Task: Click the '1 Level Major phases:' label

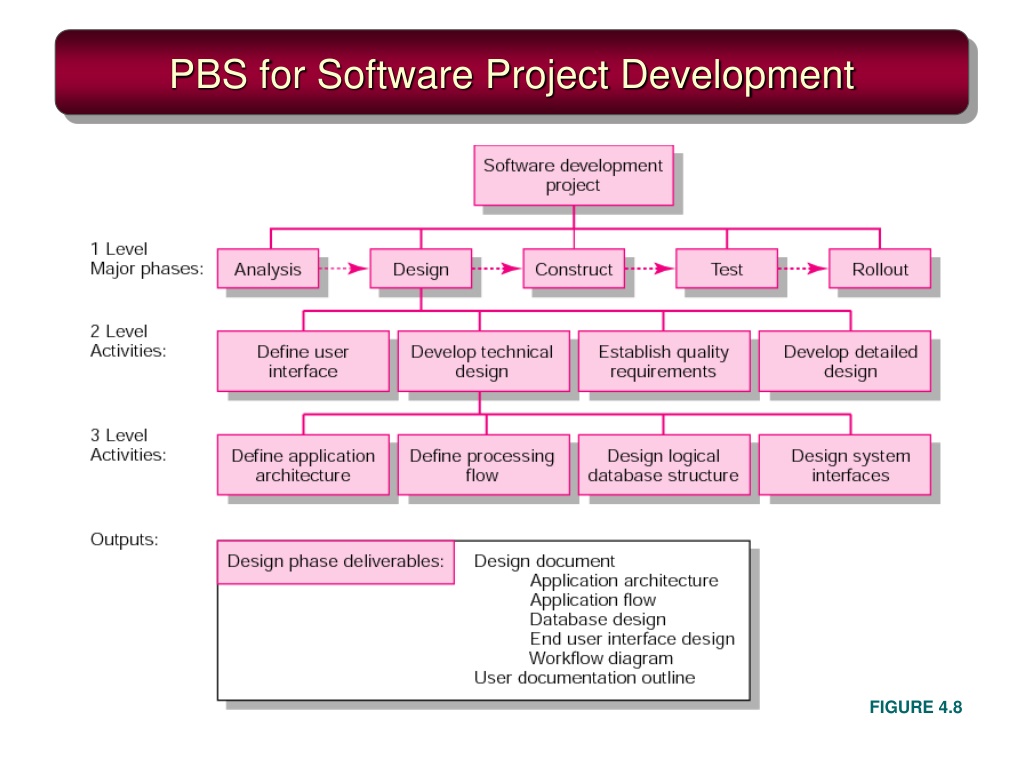Action: pyautogui.click(x=147, y=259)
